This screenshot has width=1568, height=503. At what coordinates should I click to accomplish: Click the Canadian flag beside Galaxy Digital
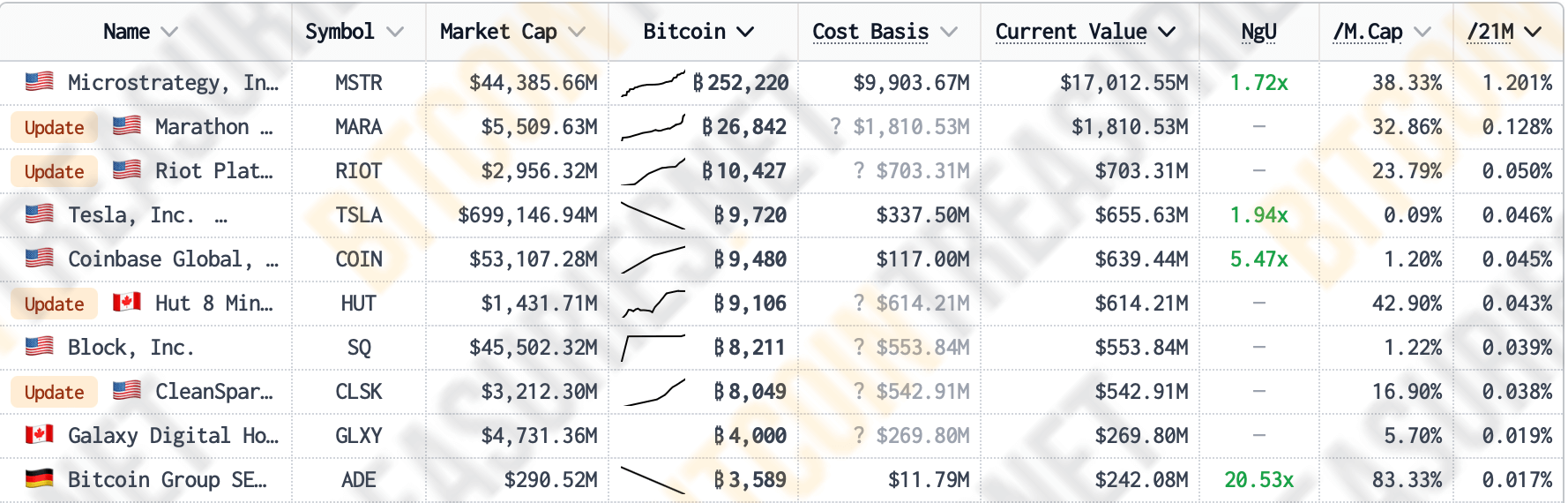click(39, 434)
